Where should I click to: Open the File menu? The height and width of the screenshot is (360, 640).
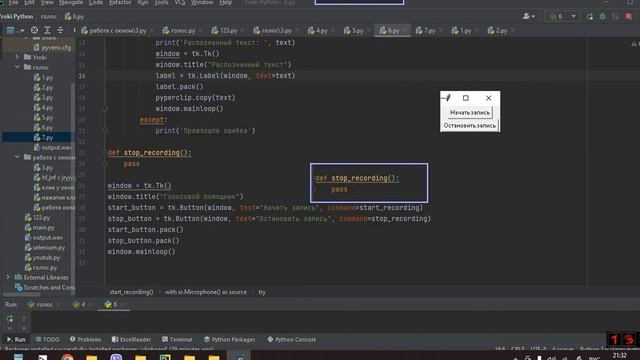pos(13,2)
